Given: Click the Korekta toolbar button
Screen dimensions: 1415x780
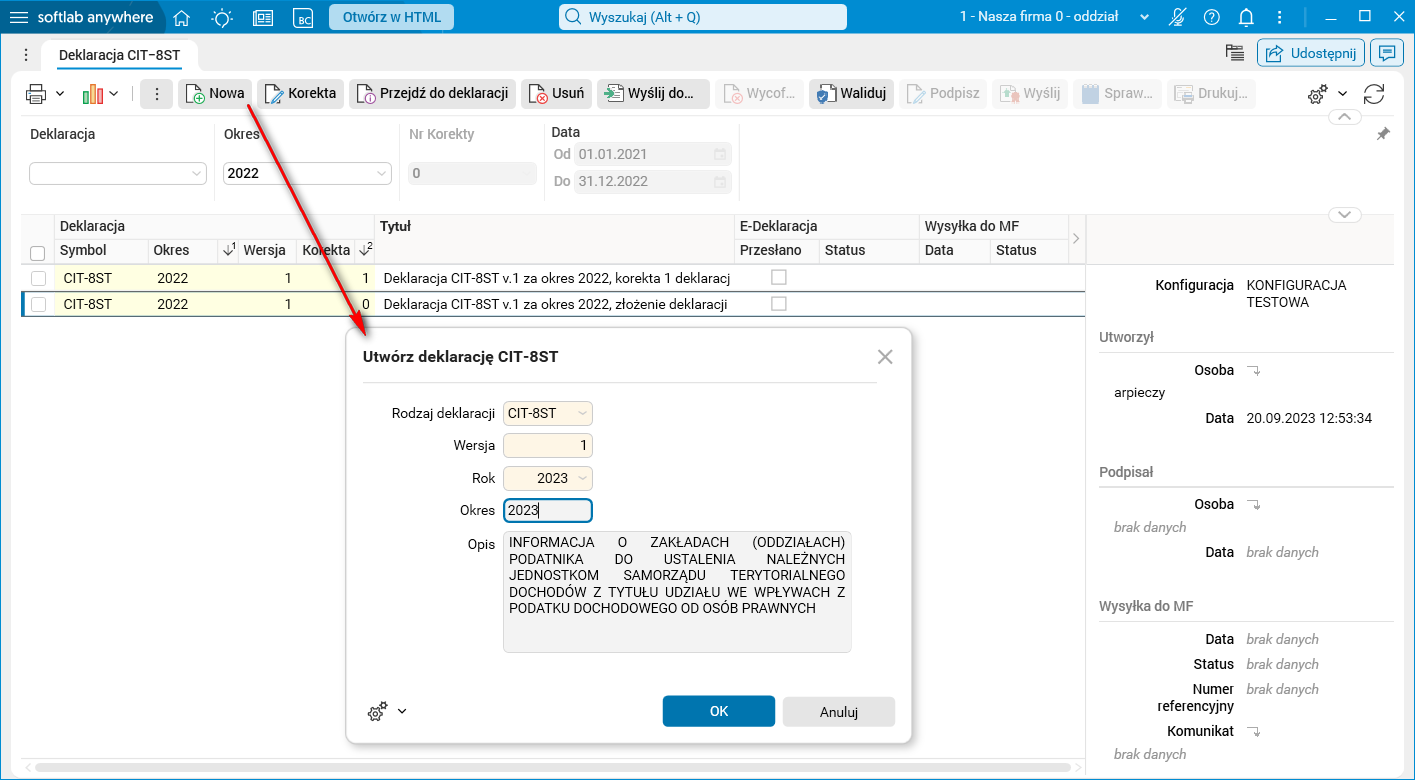Looking at the screenshot, I should (301, 94).
